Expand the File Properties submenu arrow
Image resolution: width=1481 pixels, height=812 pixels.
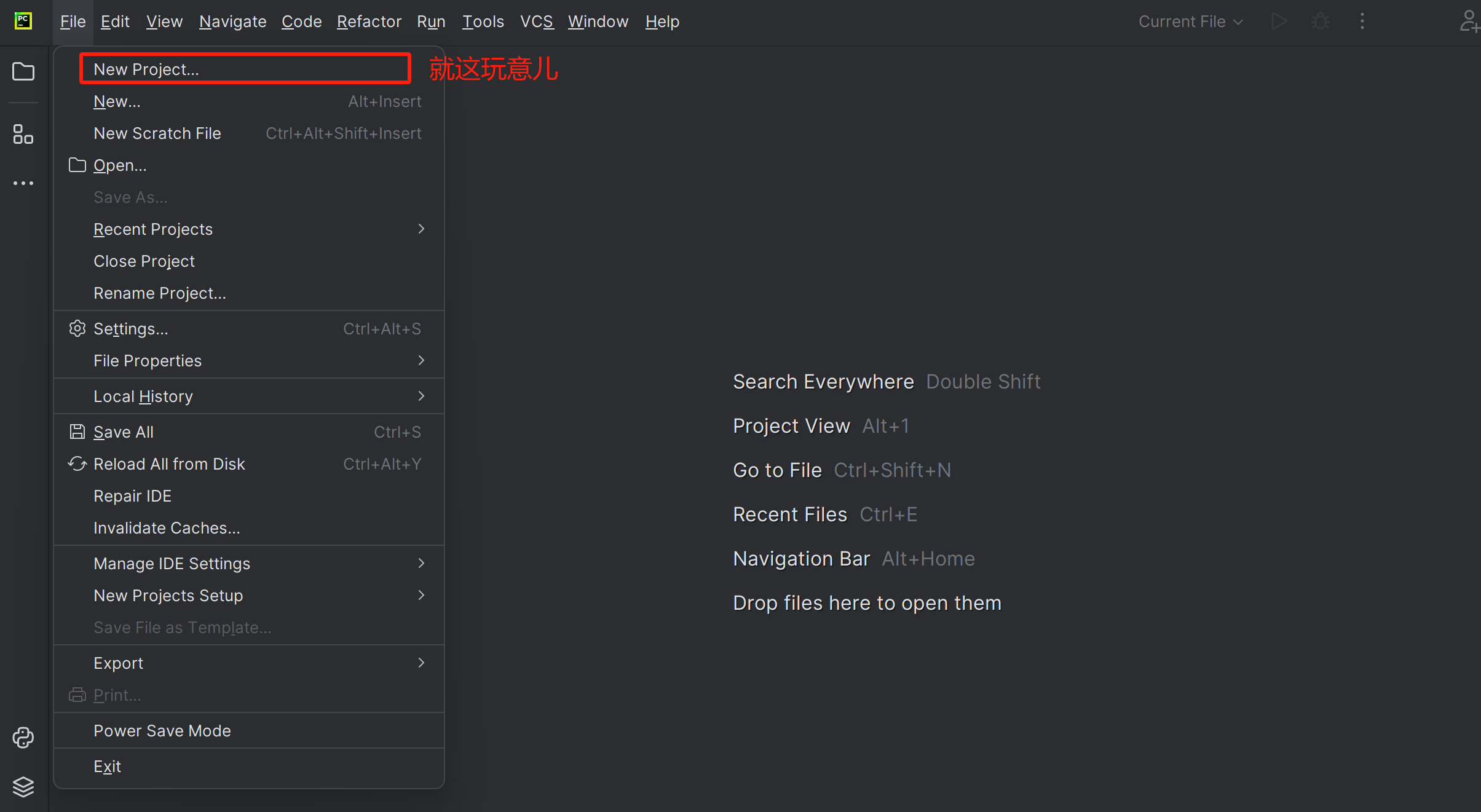click(421, 360)
